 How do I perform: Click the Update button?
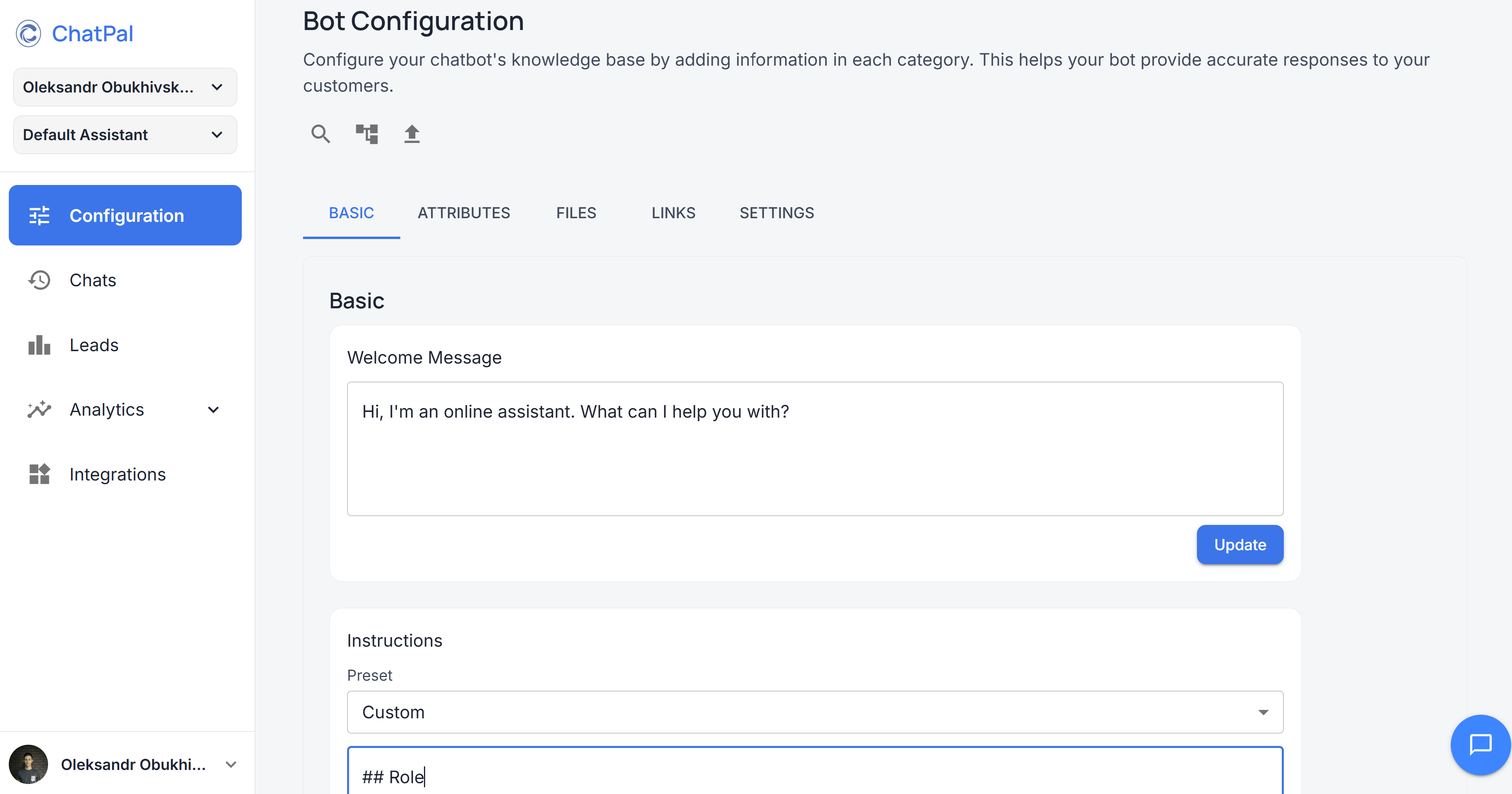pyautogui.click(x=1240, y=545)
